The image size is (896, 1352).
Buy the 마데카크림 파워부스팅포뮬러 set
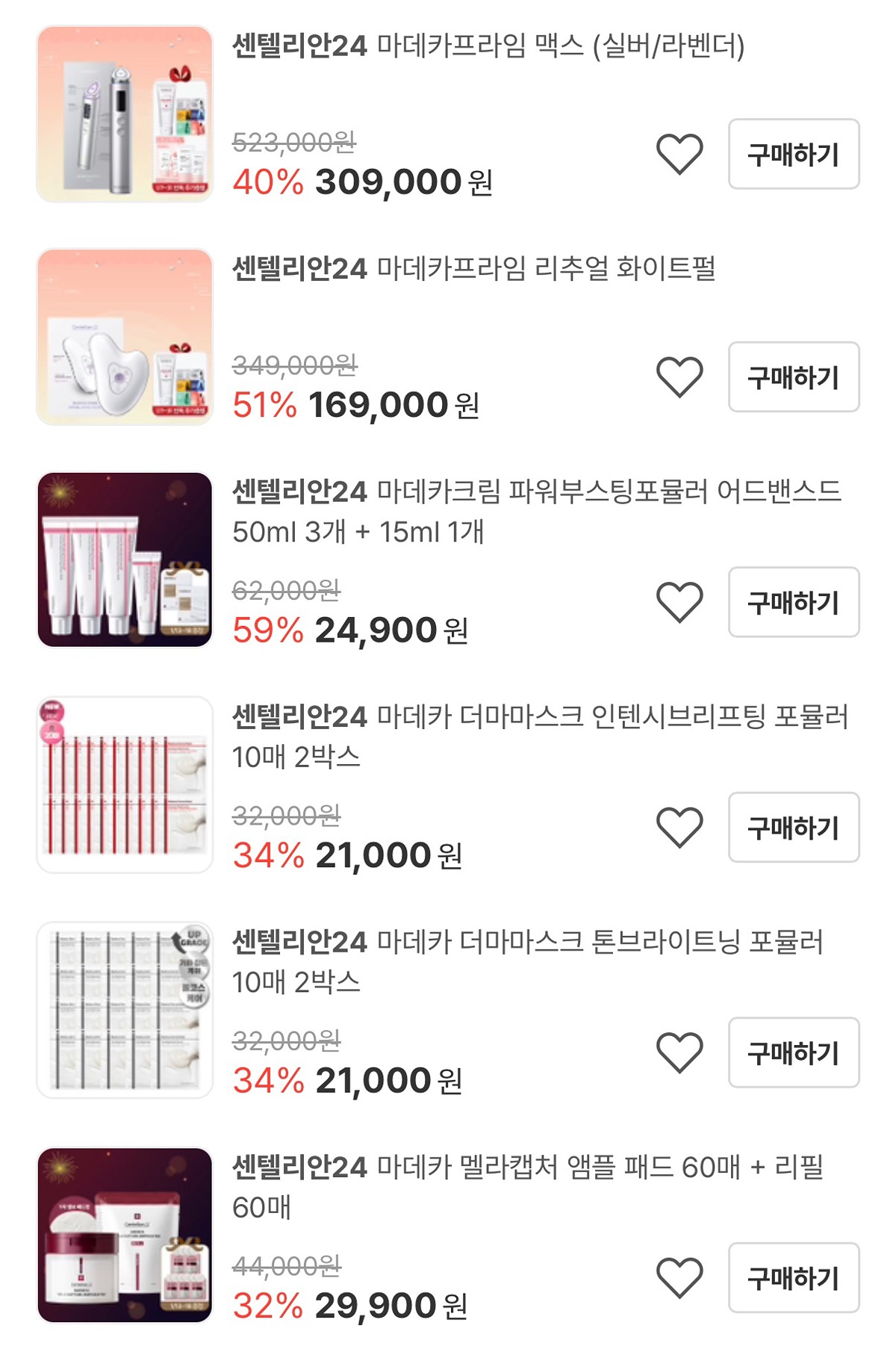tap(794, 602)
